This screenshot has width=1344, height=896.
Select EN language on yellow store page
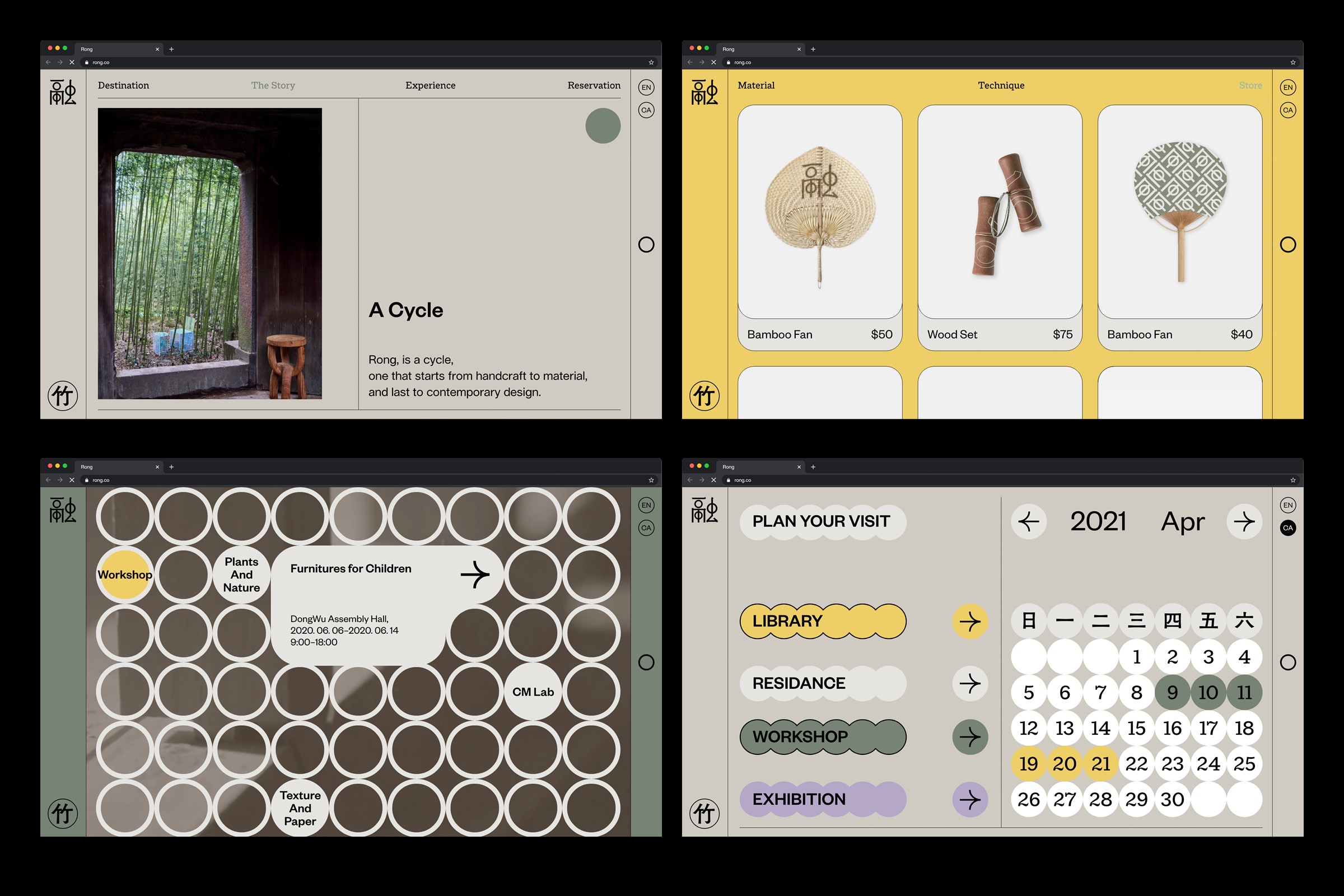click(1287, 87)
